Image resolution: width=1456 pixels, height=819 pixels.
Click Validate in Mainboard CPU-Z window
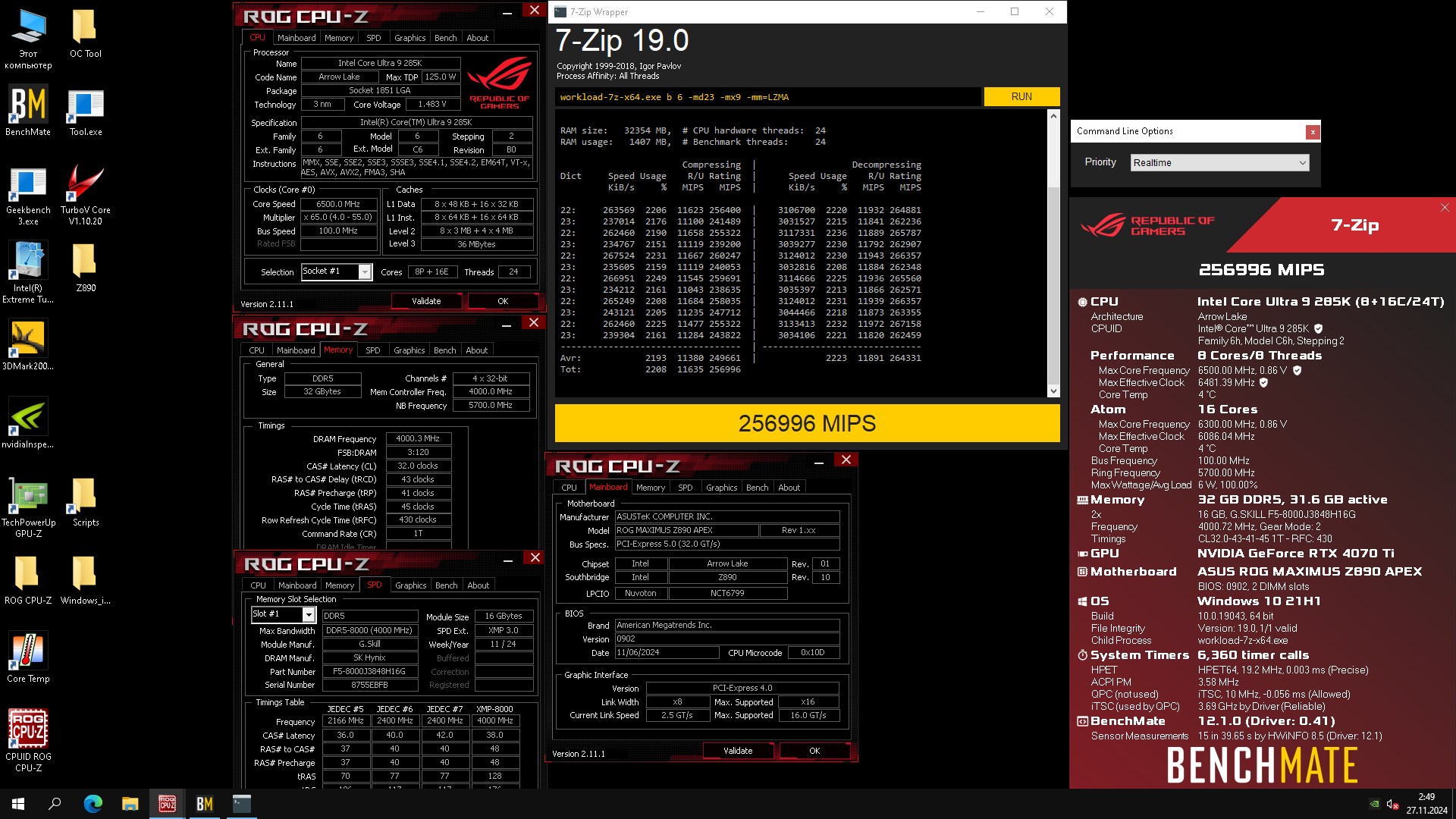coord(738,751)
